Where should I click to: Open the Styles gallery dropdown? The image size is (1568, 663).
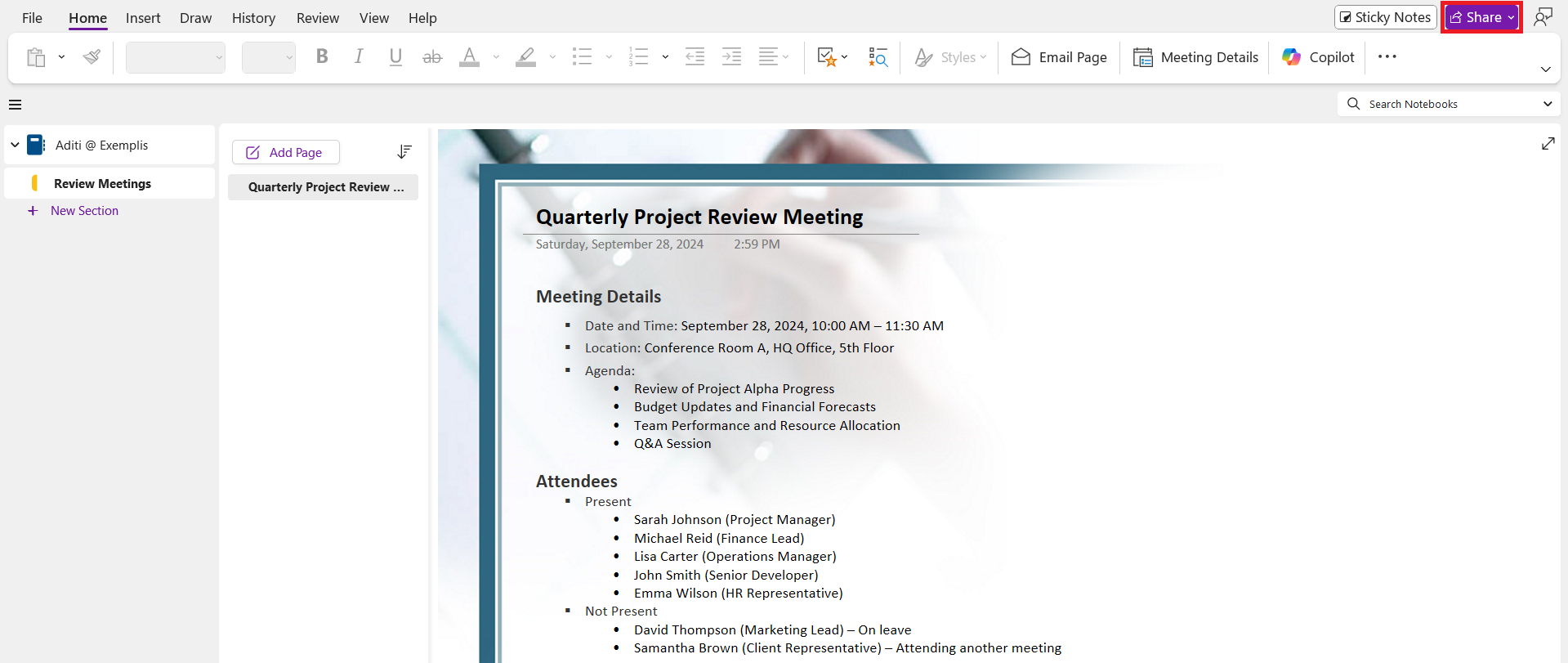950,57
